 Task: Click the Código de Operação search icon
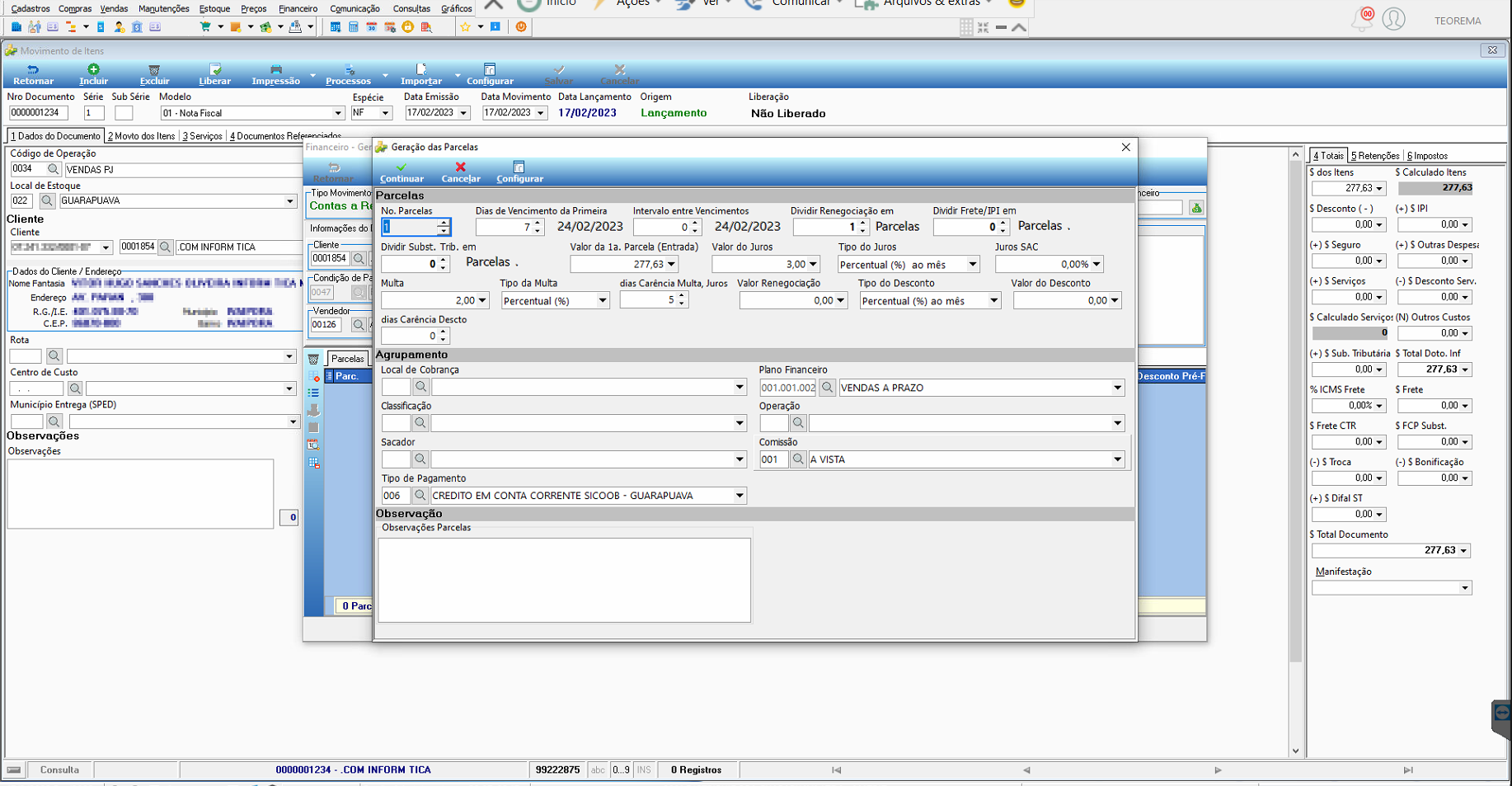54,169
